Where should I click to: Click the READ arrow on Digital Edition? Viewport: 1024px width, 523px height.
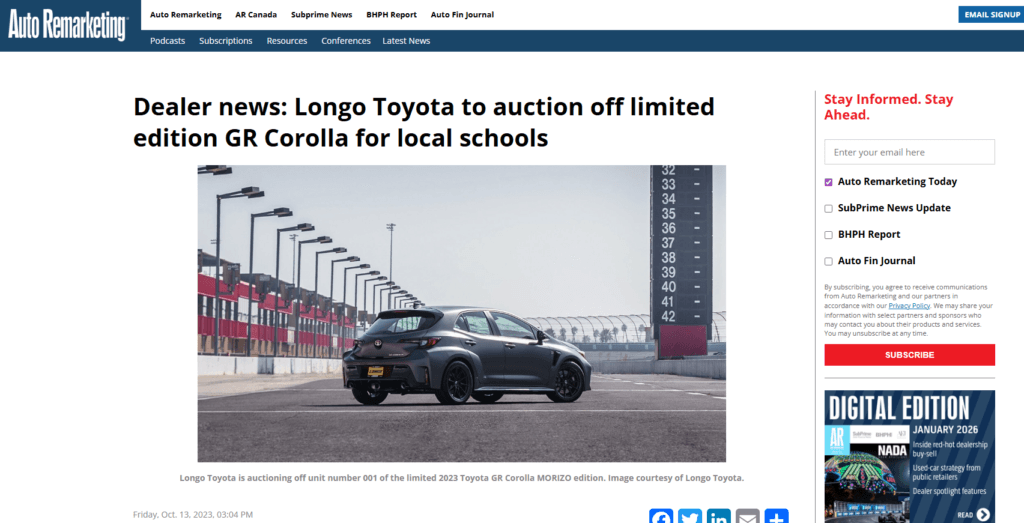tap(982, 515)
